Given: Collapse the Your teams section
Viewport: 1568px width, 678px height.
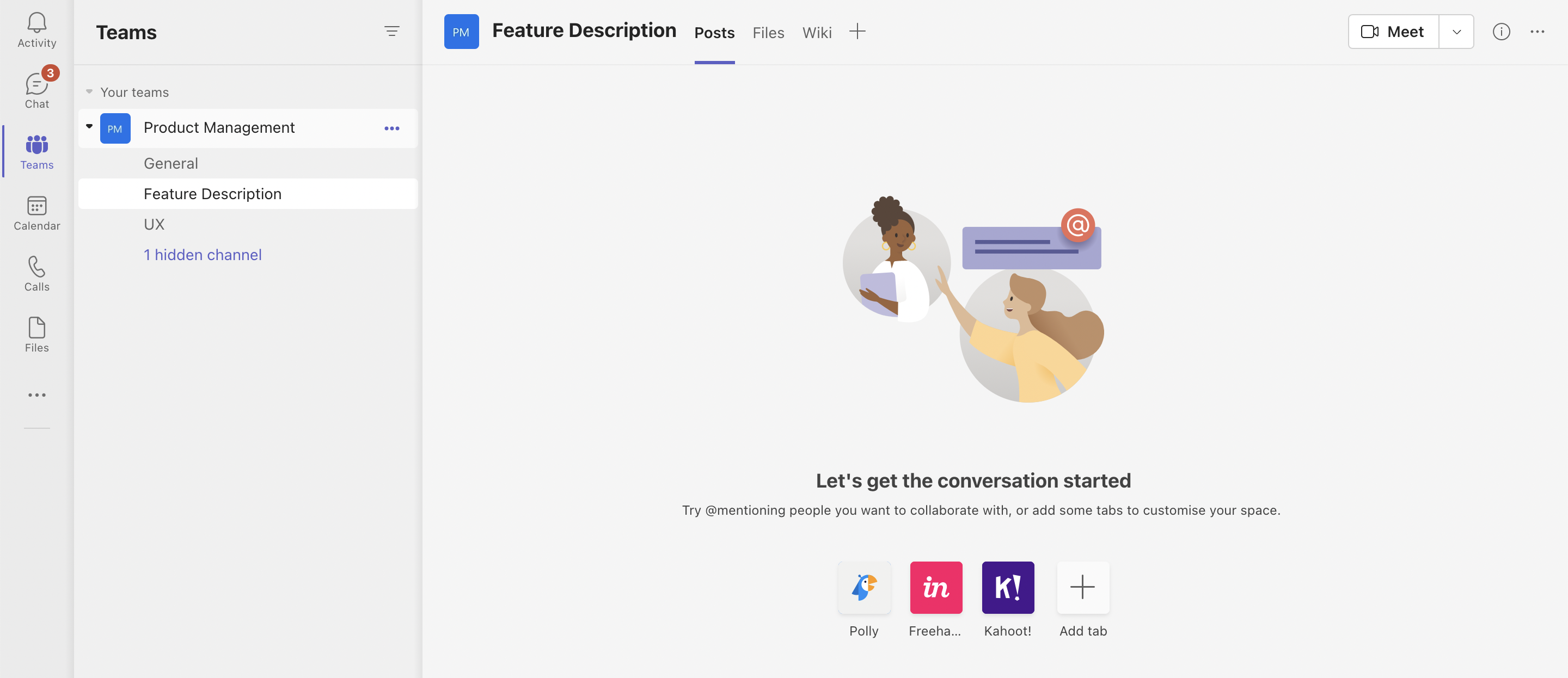Looking at the screenshot, I should 89,92.
